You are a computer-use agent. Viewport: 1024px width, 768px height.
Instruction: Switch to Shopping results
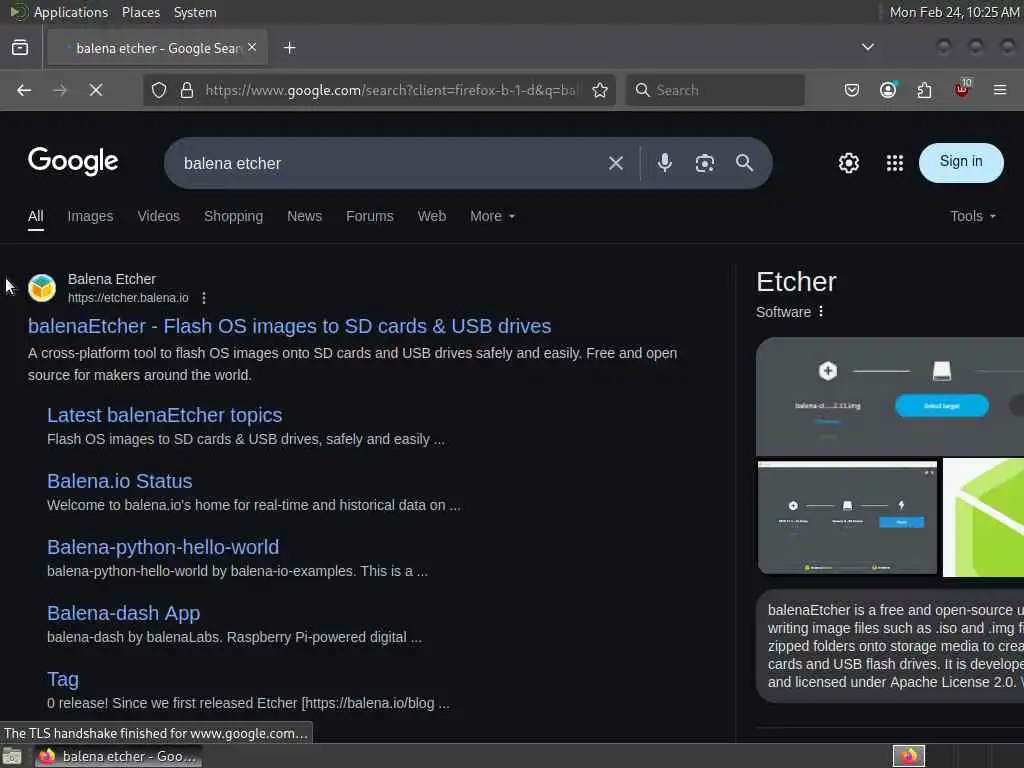(x=233, y=216)
